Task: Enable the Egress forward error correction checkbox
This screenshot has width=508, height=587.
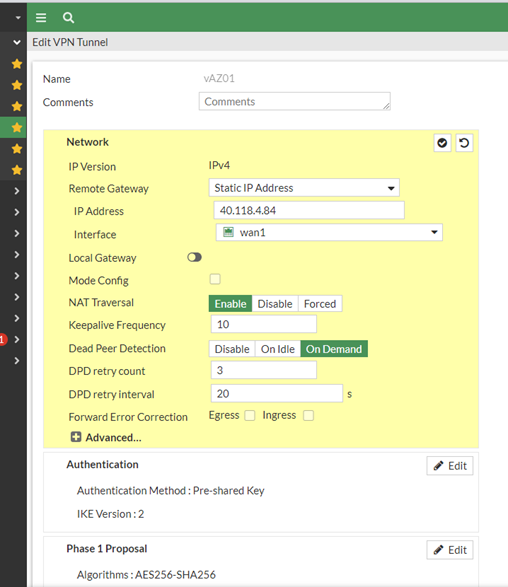Action: [x=250, y=416]
